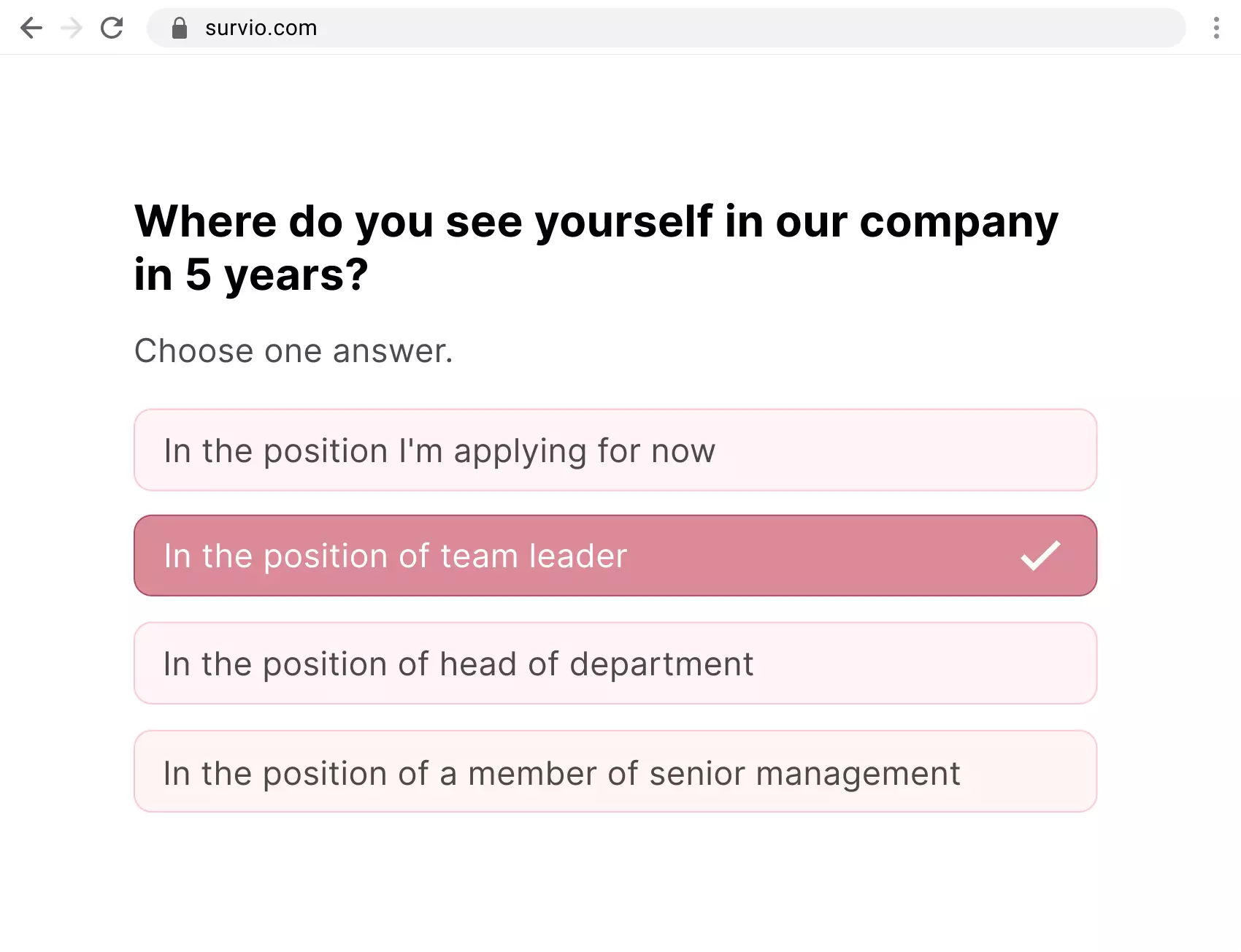Select "In the position of head of department"
This screenshot has height=952, width=1241.
(615, 664)
